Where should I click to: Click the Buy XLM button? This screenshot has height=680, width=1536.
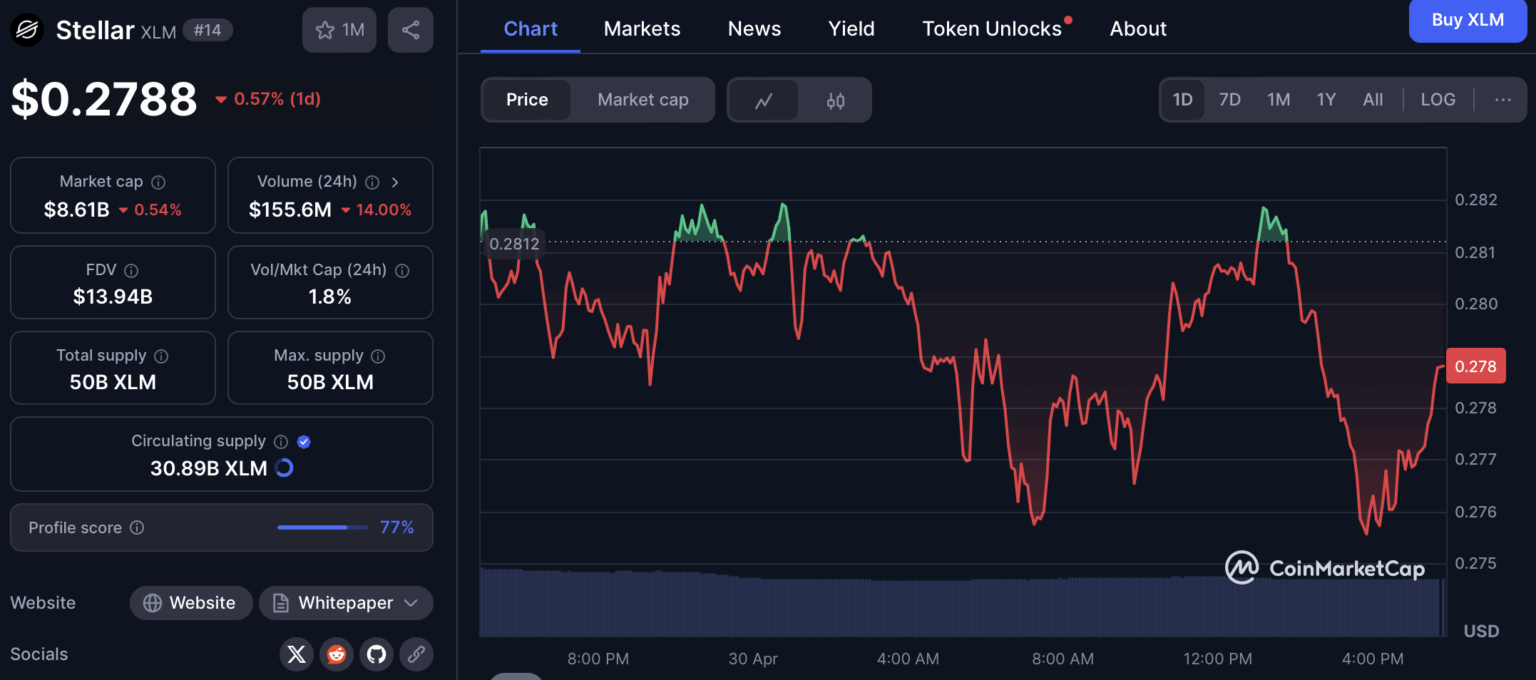pyautogui.click(x=1467, y=20)
